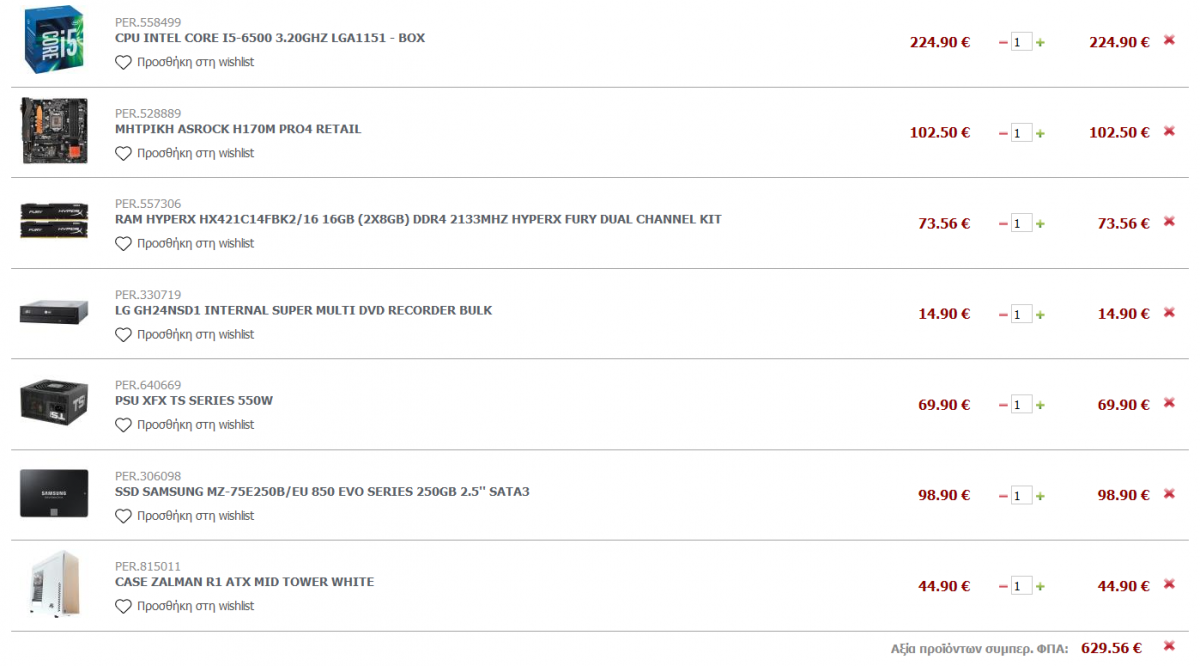Click the Intel Core i5 box thumbnail

(53, 40)
